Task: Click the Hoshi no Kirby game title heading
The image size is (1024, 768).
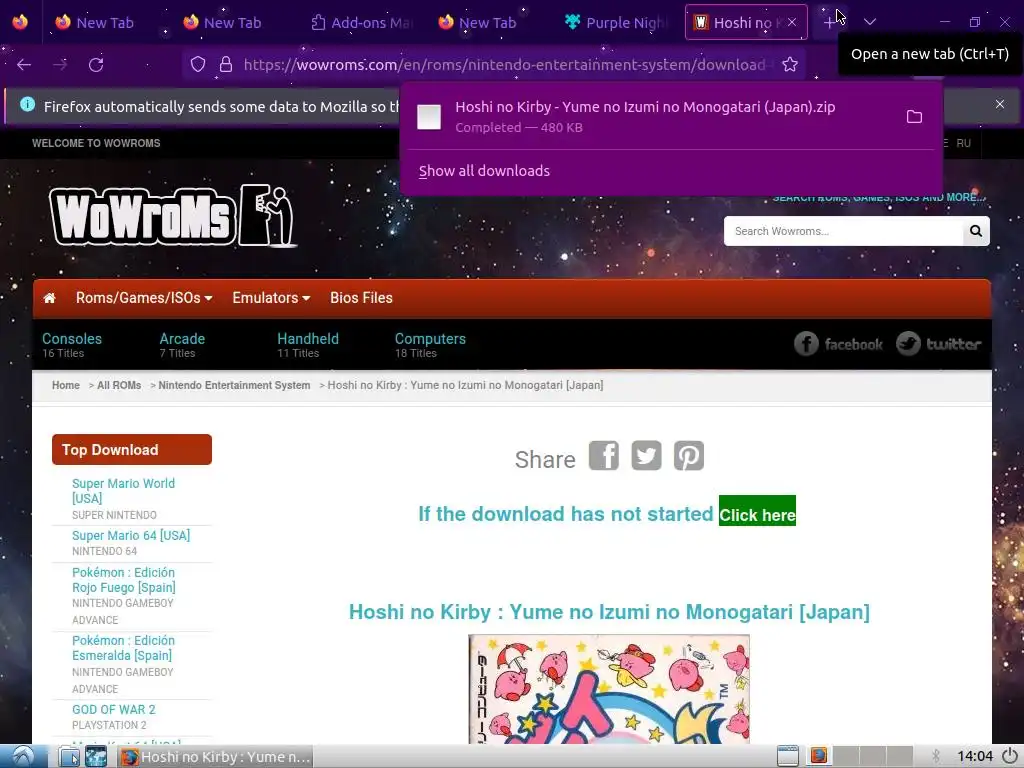Action: tap(609, 612)
